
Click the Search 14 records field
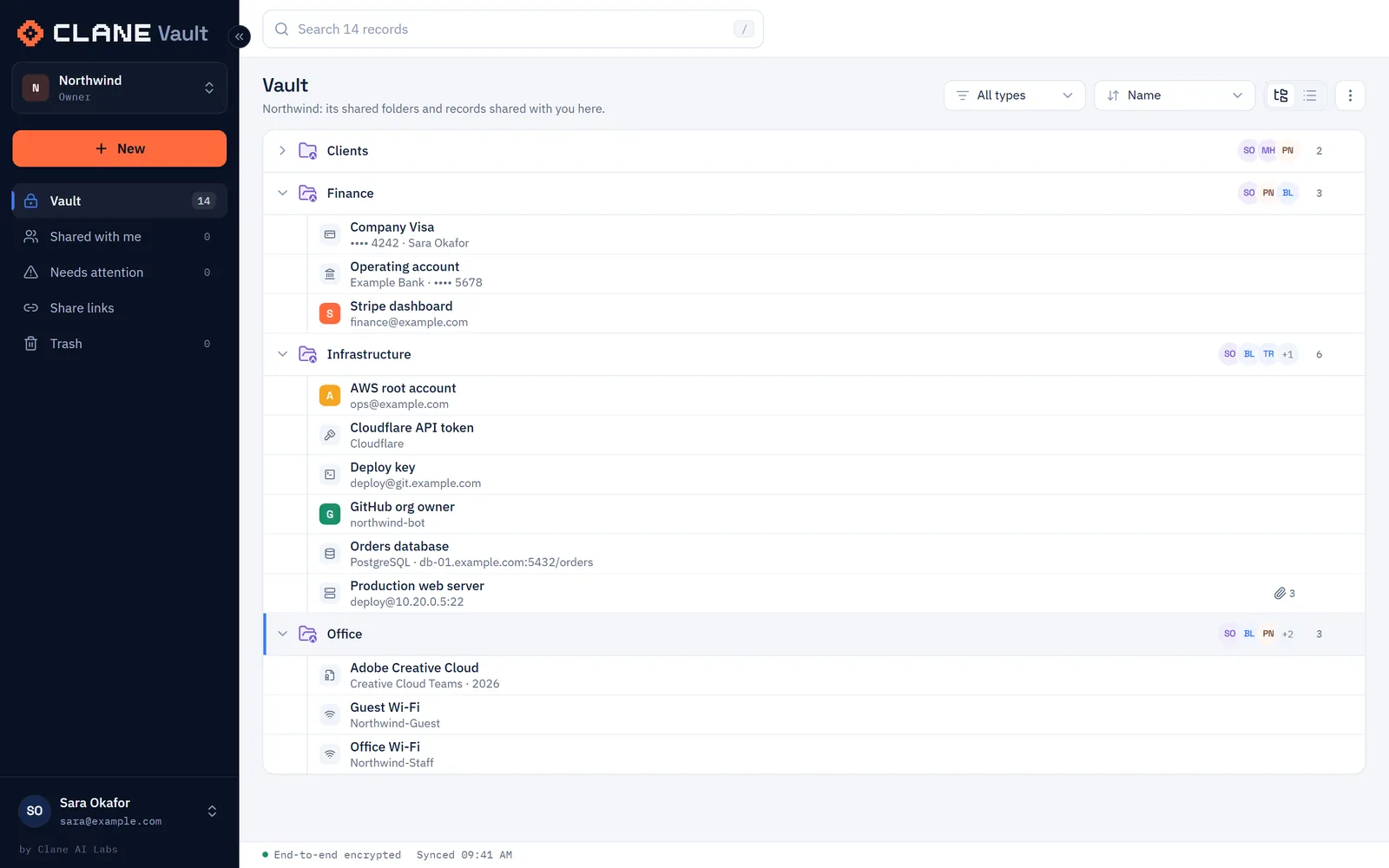click(513, 29)
